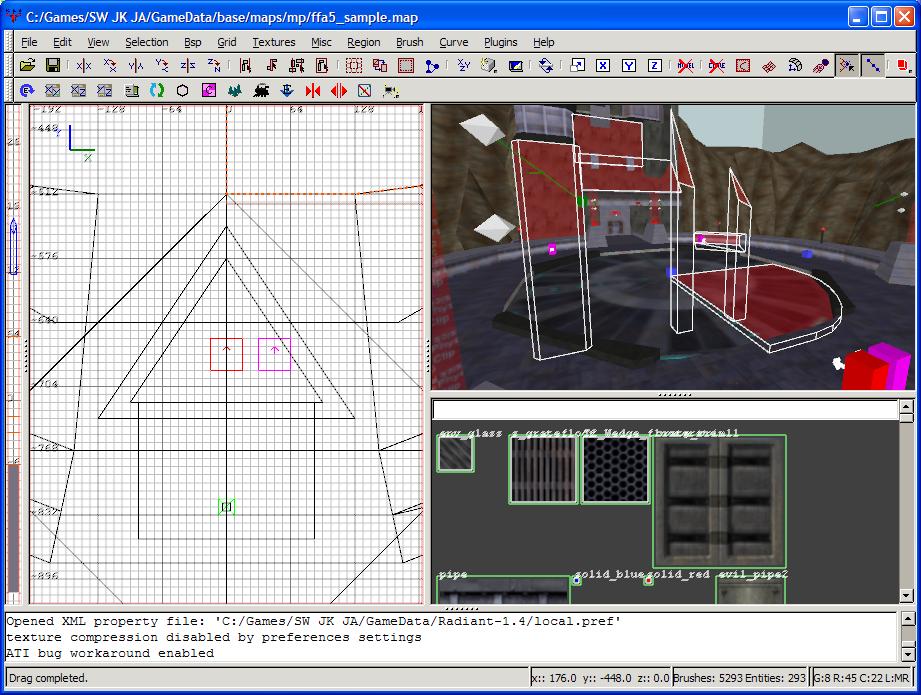Open the Curve menu
Viewport: 921px width, 695px height.
[453, 42]
